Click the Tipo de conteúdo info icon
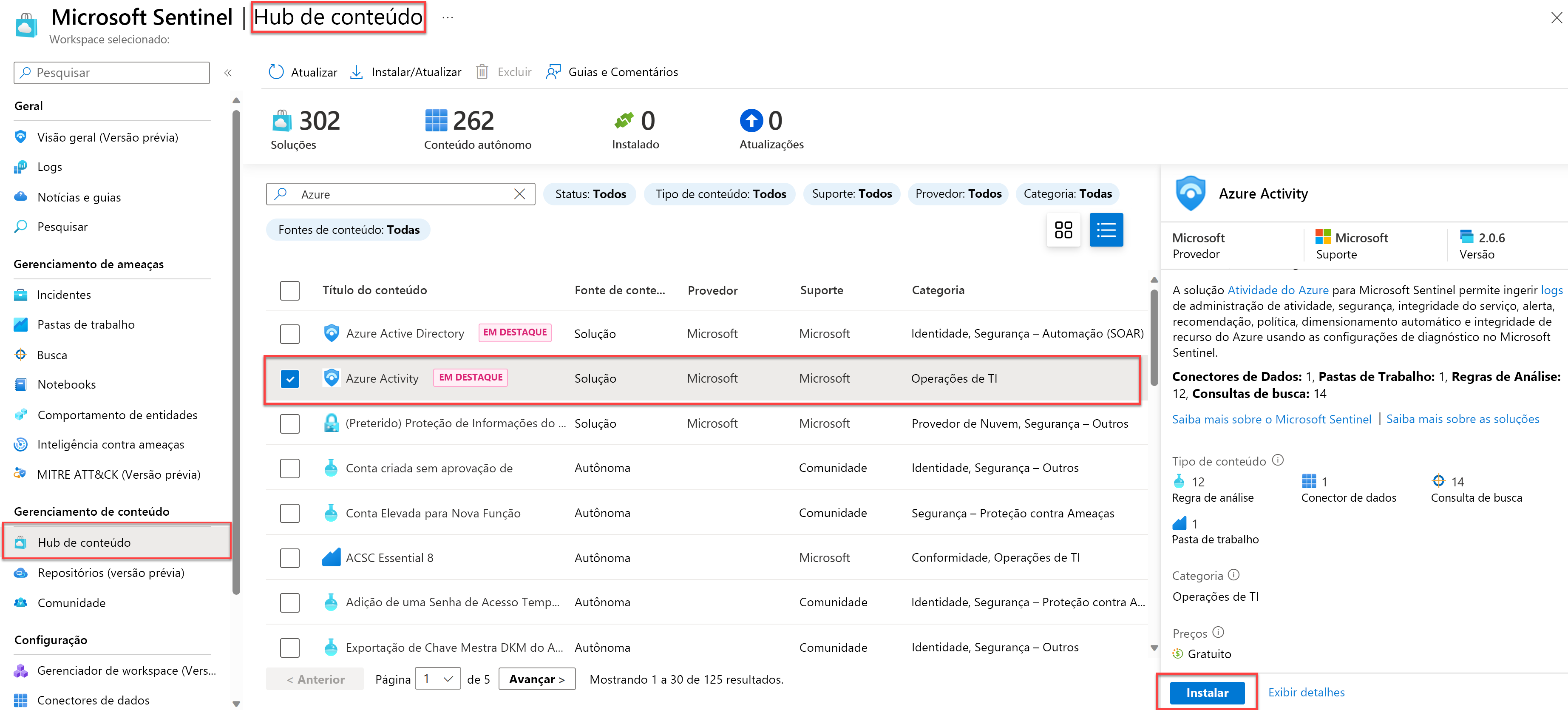 click(x=1278, y=460)
